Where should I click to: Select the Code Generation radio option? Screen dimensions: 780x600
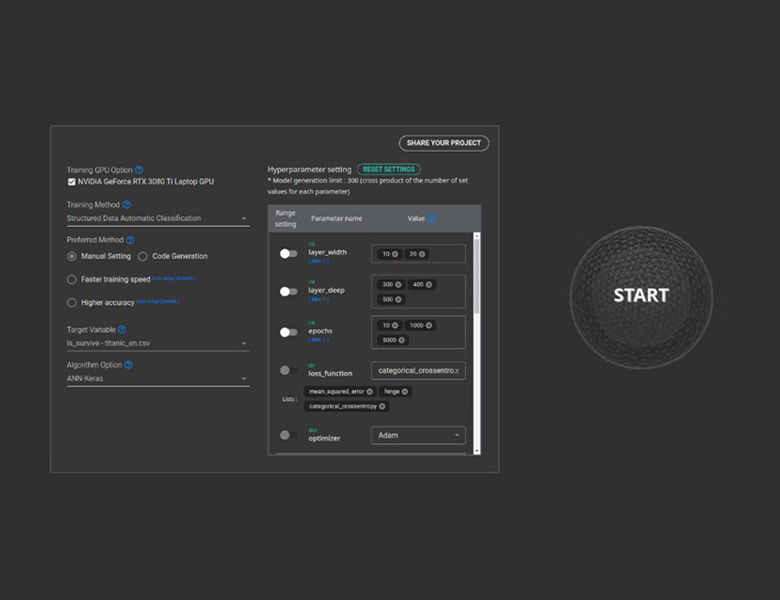[x=142, y=257]
